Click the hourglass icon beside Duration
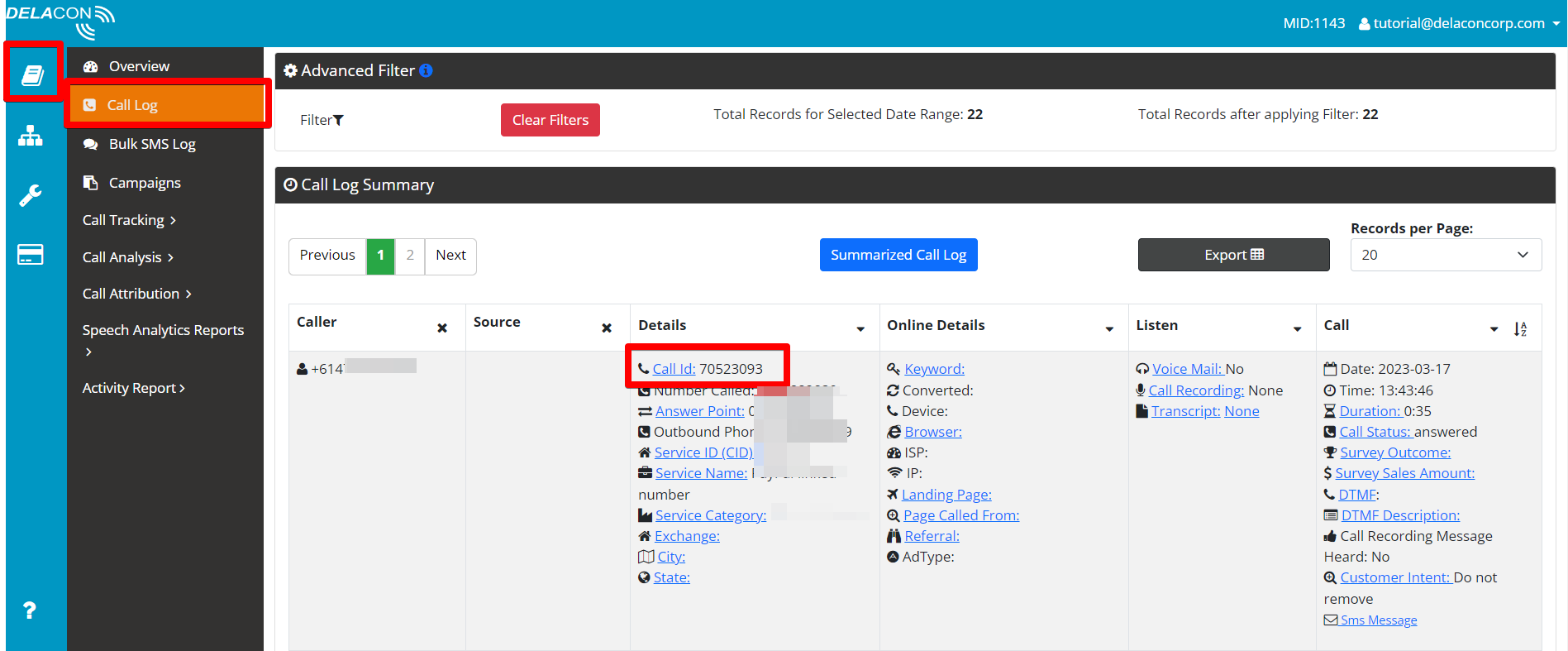The image size is (1568, 651). click(1330, 411)
